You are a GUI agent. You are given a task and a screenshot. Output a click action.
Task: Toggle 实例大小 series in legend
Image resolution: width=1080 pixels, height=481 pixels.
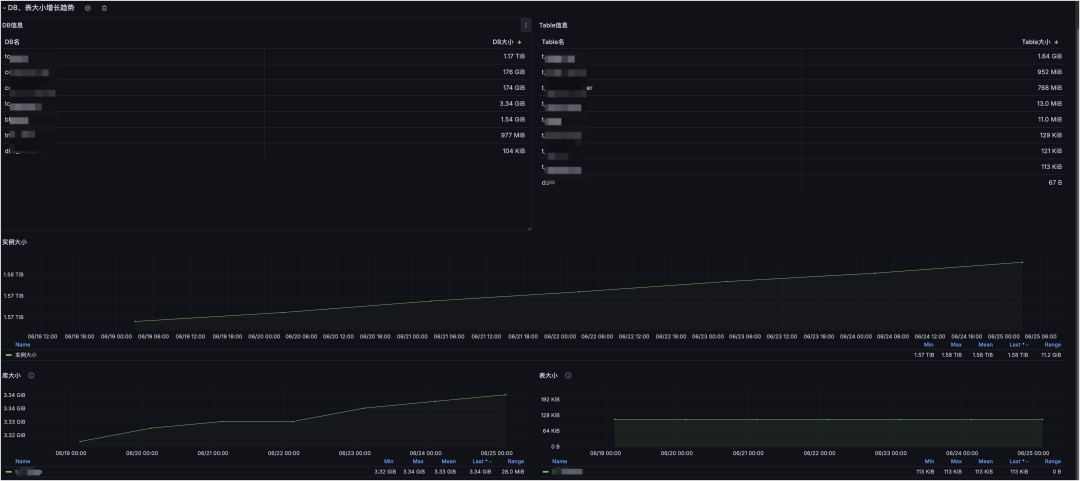coord(25,355)
